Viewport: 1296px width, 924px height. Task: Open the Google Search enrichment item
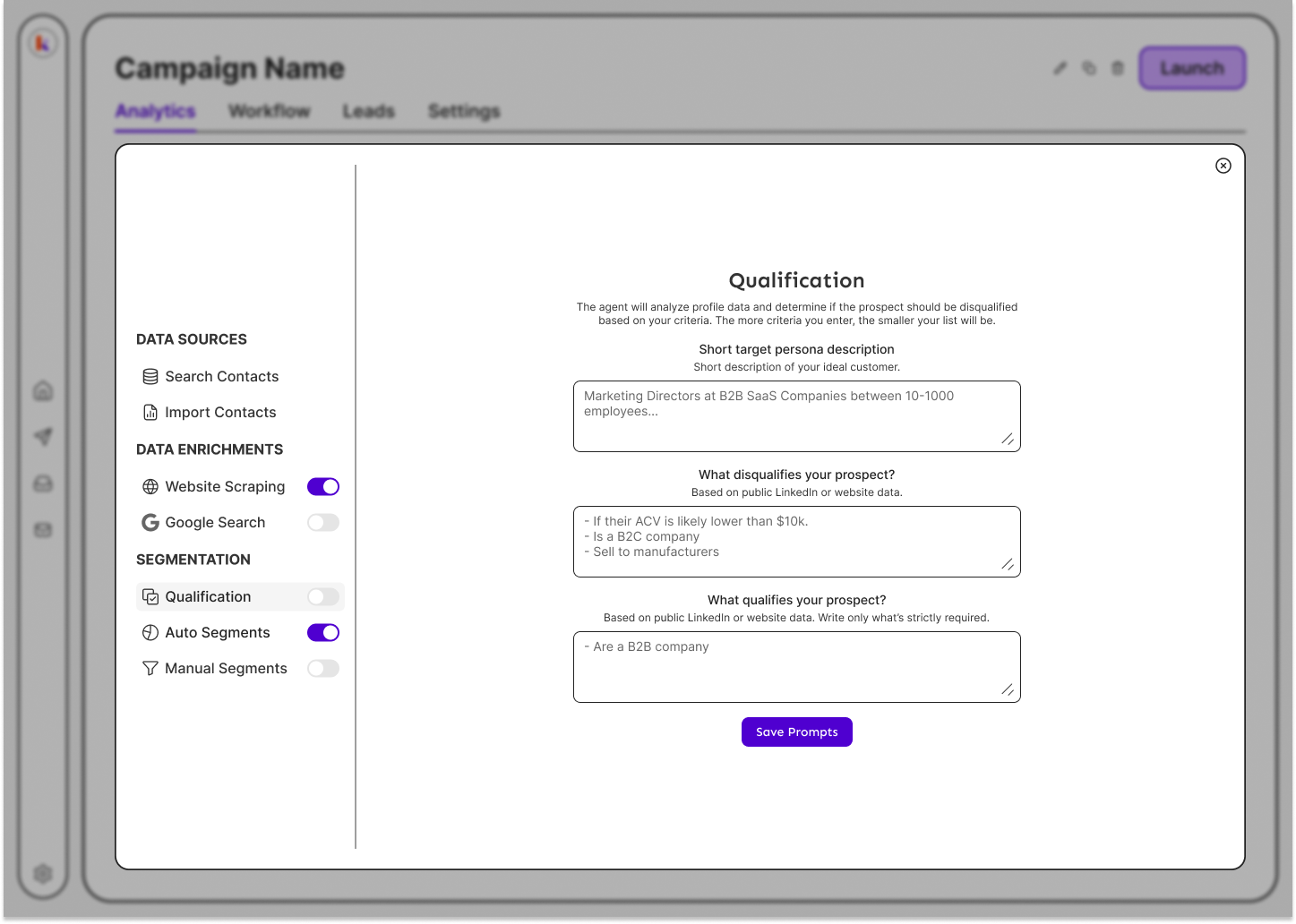pos(215,523)
